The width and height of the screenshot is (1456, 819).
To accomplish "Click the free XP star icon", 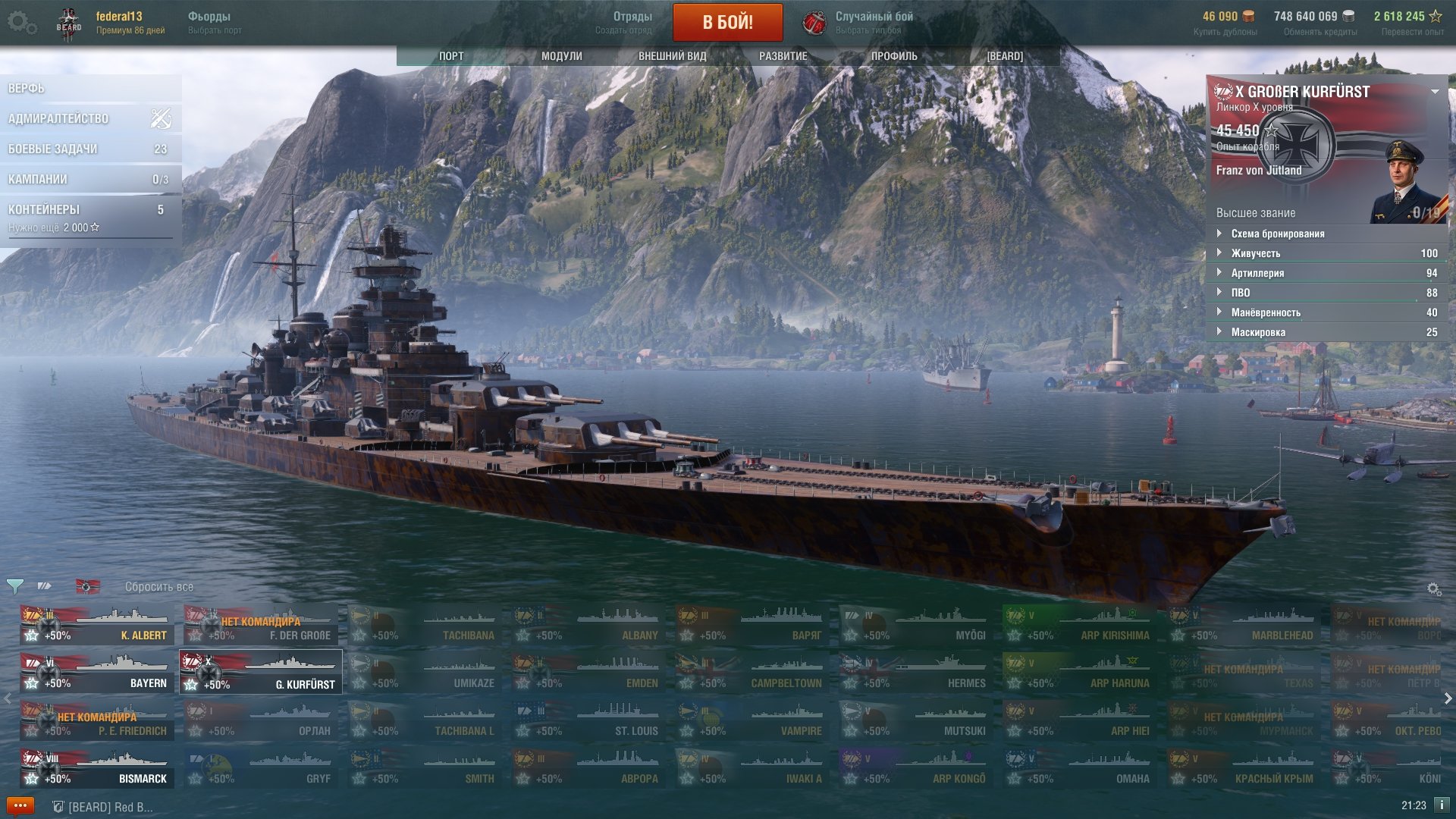I will tap(1436, 16).
